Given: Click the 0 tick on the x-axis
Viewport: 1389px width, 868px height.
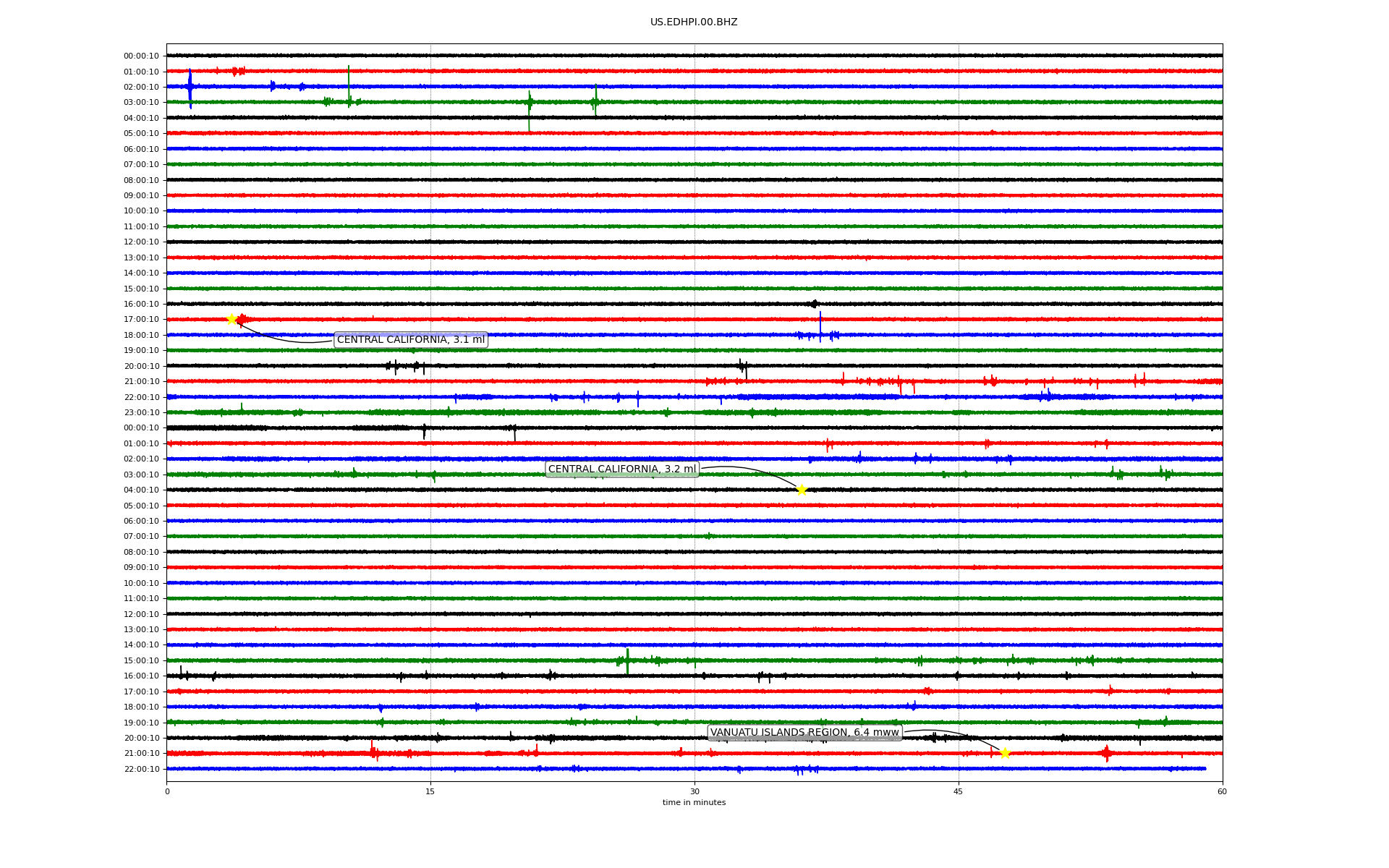Looking at the screenshot, I should pyautogui.click(x=167, y=791).
